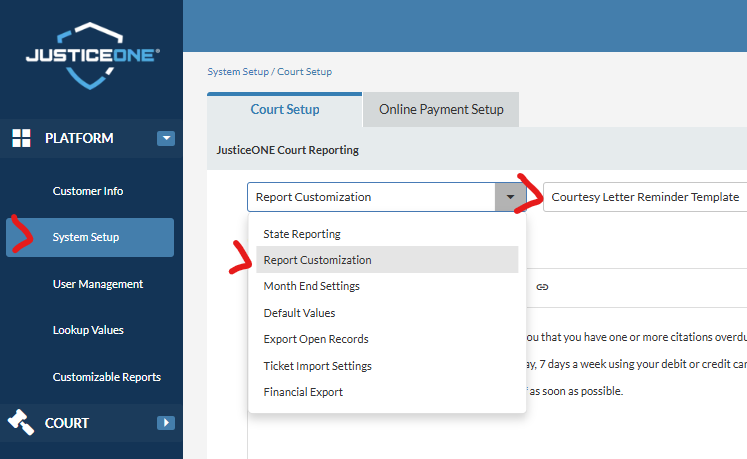Viewport: 747px width, 459px height.
Task: Switch to the Online Payment Setup tab
Action: coord(441,110)
